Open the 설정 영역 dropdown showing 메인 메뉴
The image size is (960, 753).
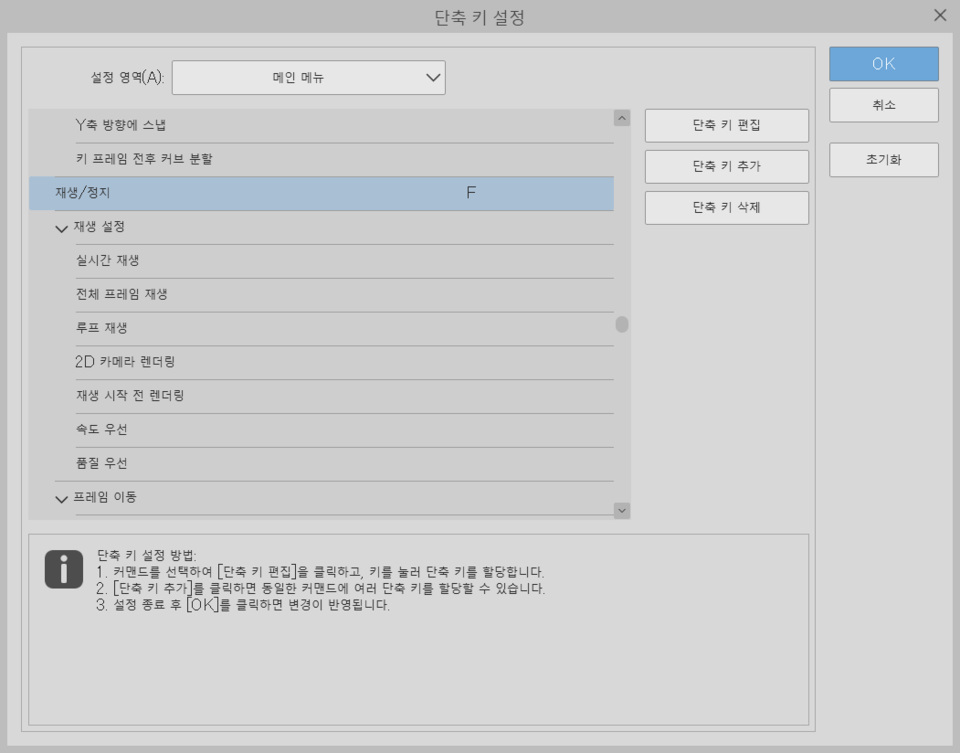point(310,78)
